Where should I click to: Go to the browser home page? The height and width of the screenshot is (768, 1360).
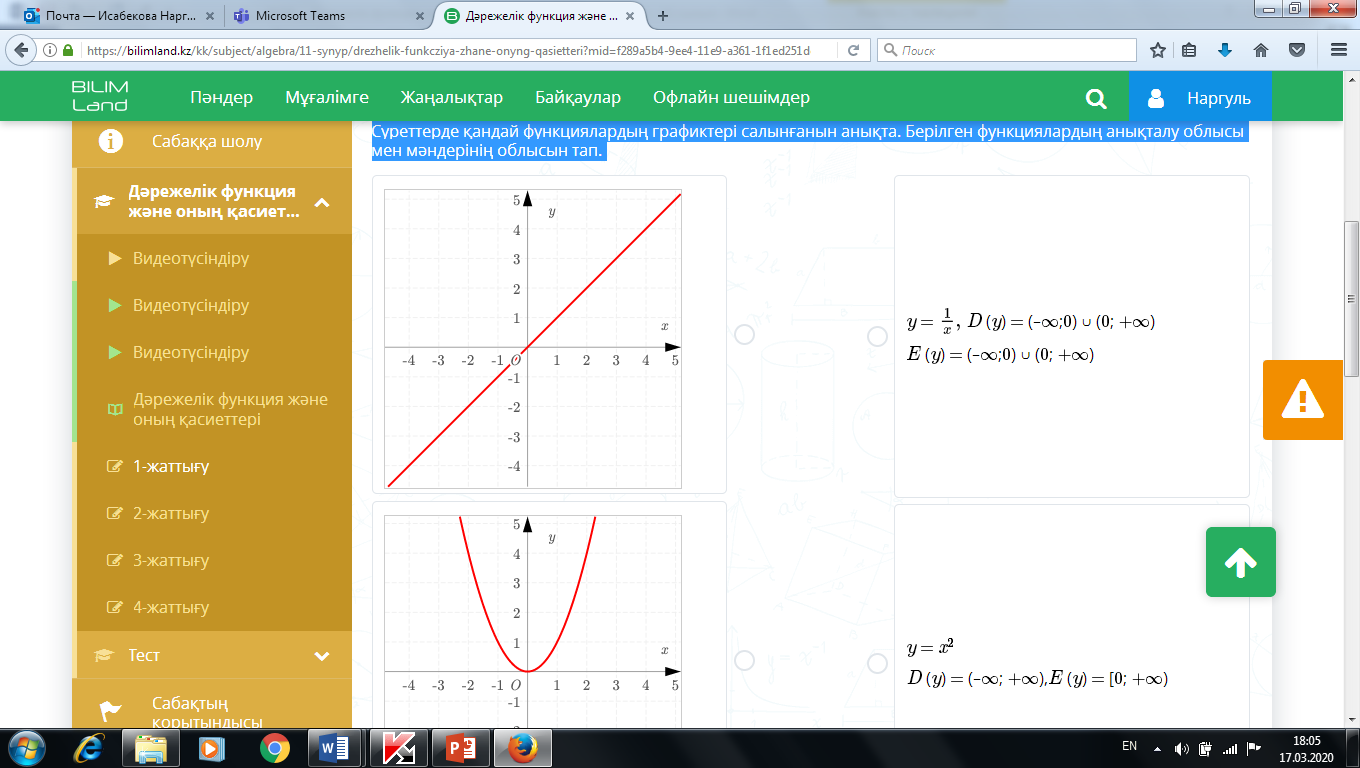pos(1261,50)
